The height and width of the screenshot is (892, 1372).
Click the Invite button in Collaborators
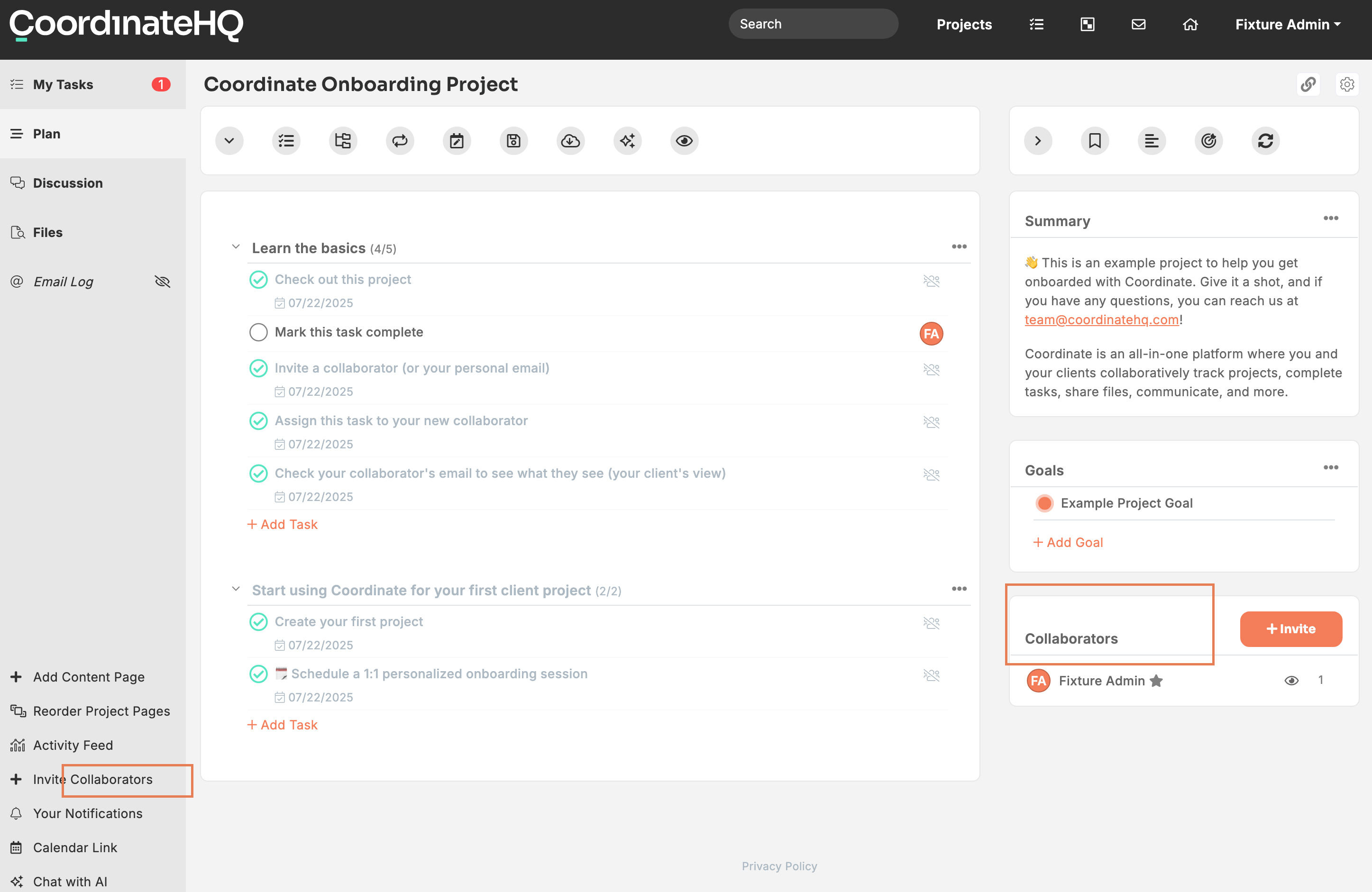1291,628
